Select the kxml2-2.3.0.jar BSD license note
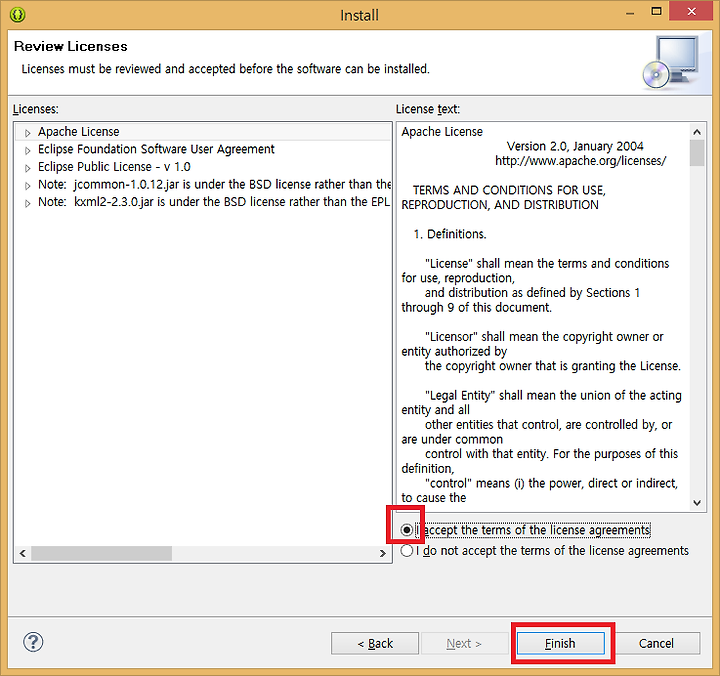Viewport: 720px width, 676px height. 214,202
